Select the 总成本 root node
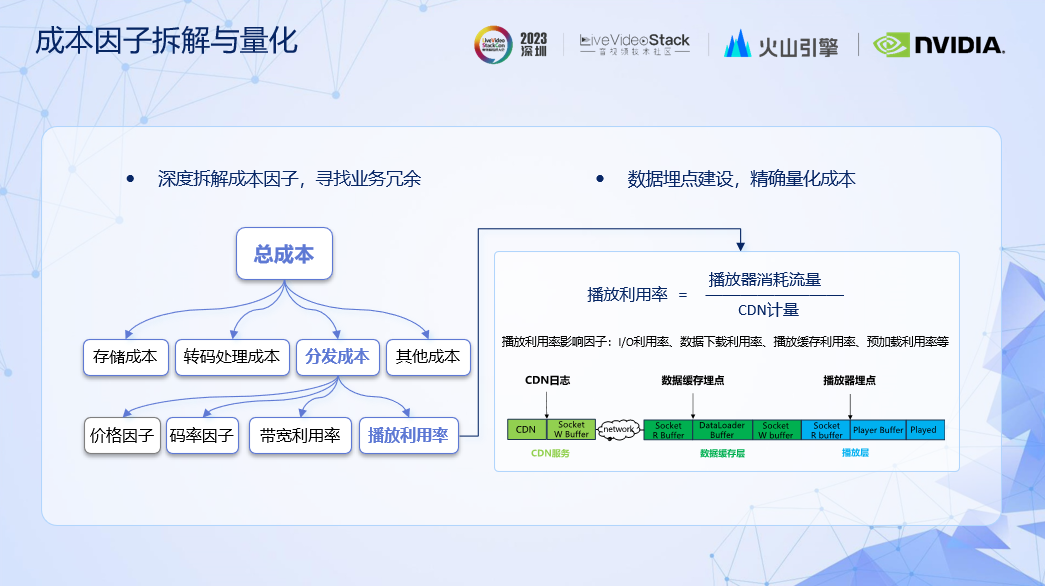The image size is (1045, 586). pos(284,255)
